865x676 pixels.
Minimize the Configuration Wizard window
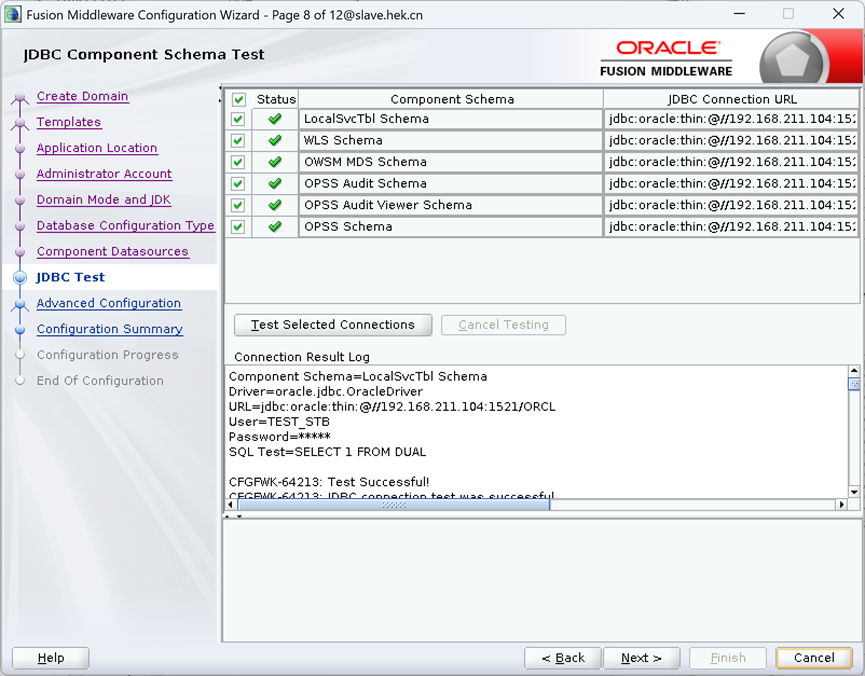[x=739, y=14]
